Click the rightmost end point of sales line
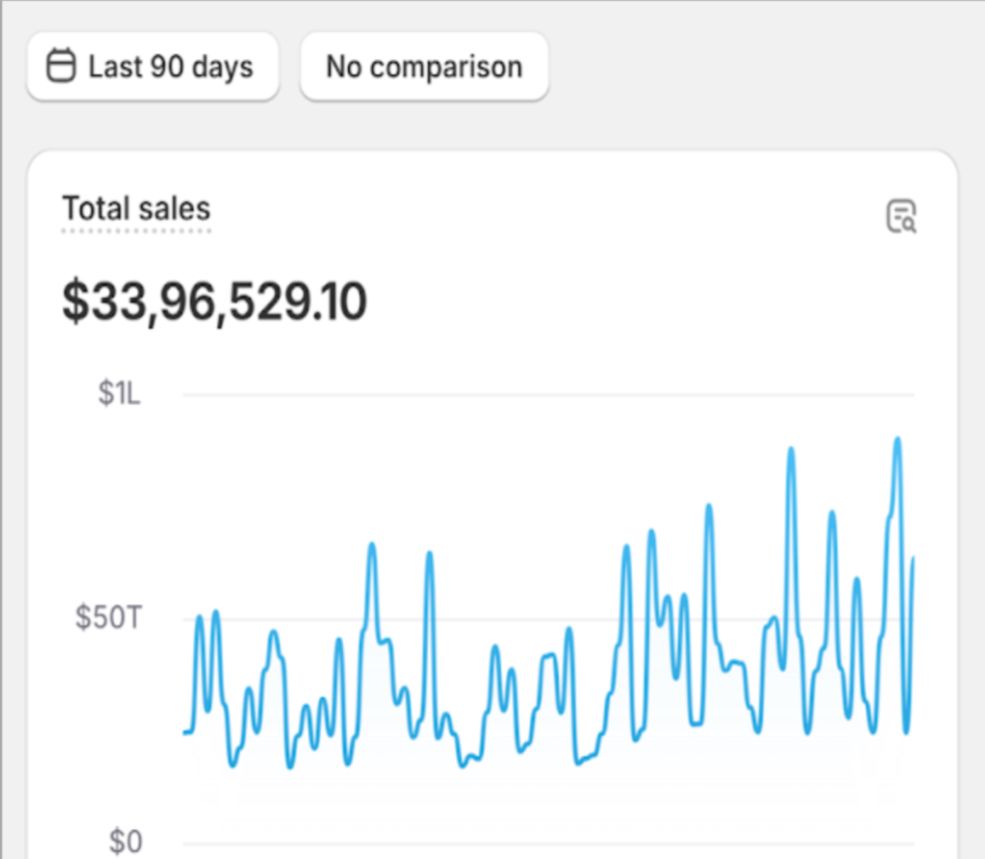The width and height of the screenshot is (985, 859). (x=913, y=558)
